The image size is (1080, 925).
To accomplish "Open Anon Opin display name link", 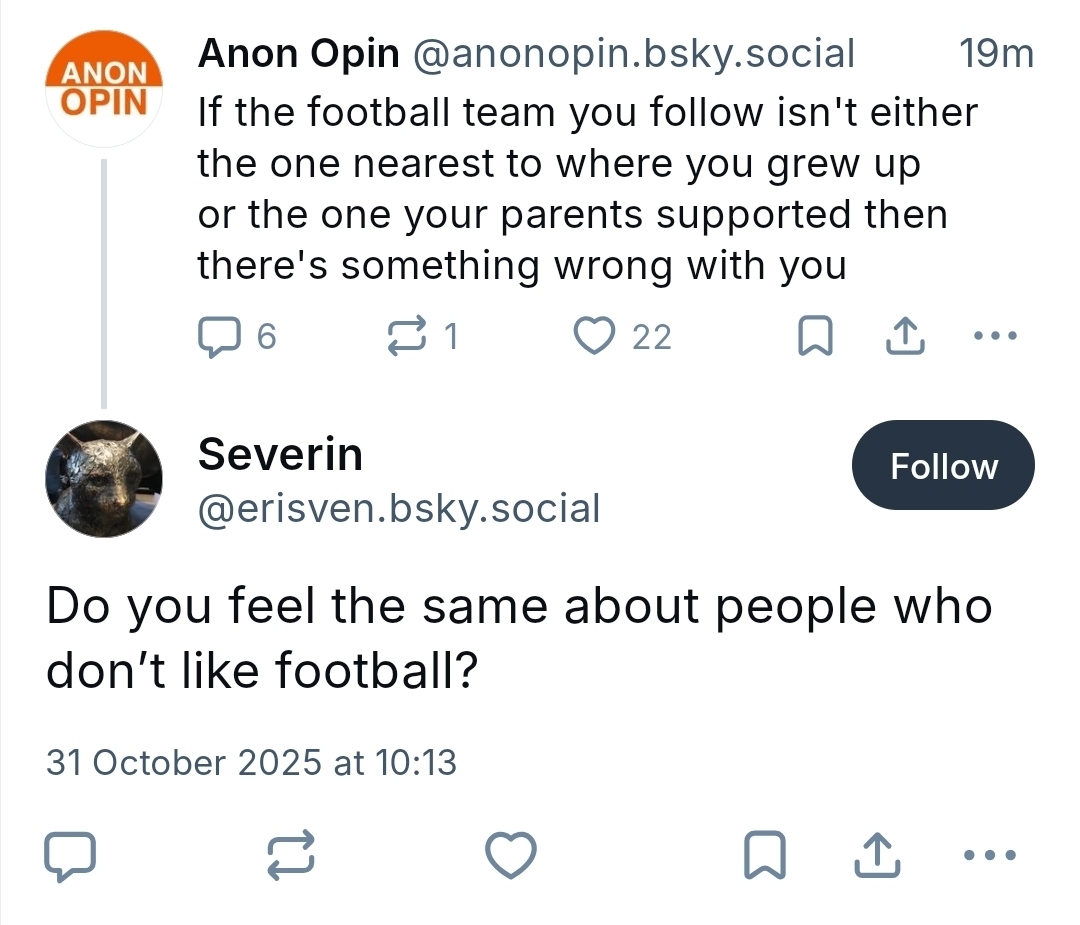I will [298, 54].
